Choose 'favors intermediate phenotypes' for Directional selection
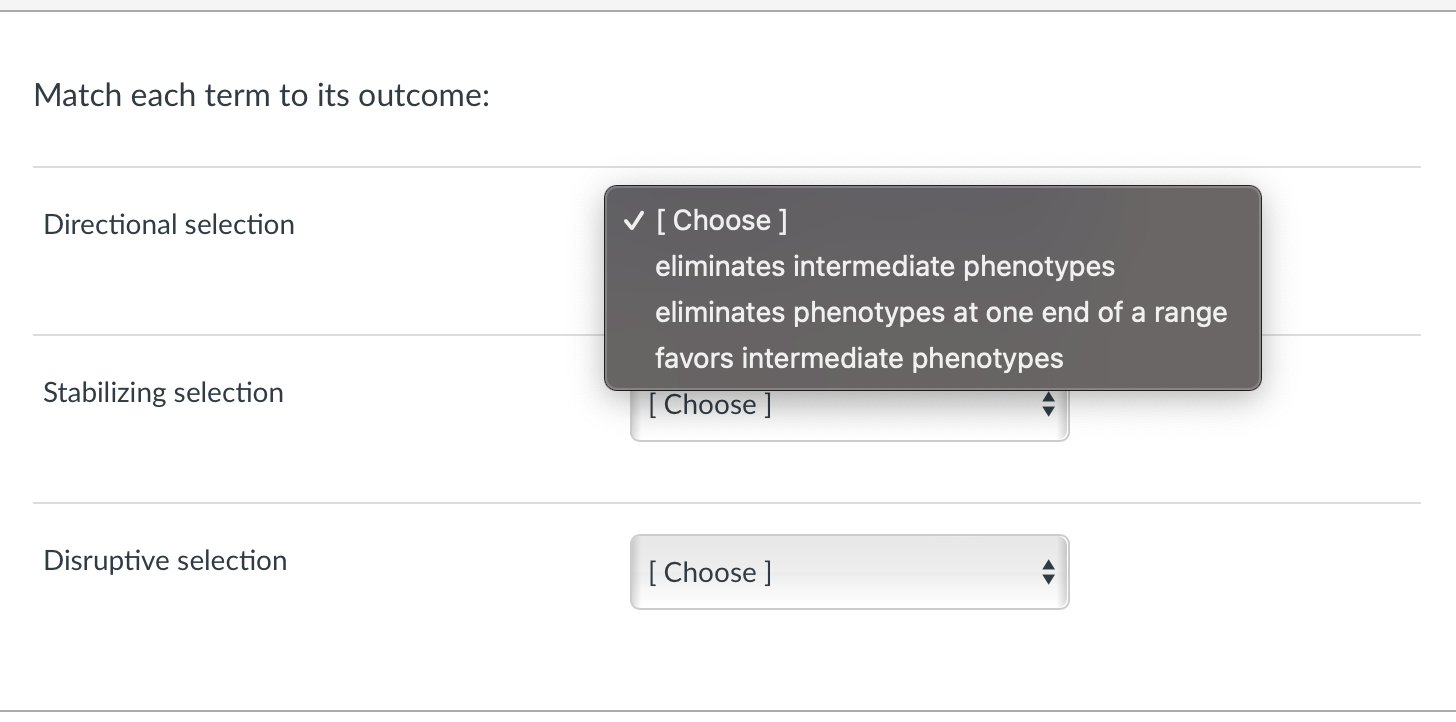 (x=858, y=359)
